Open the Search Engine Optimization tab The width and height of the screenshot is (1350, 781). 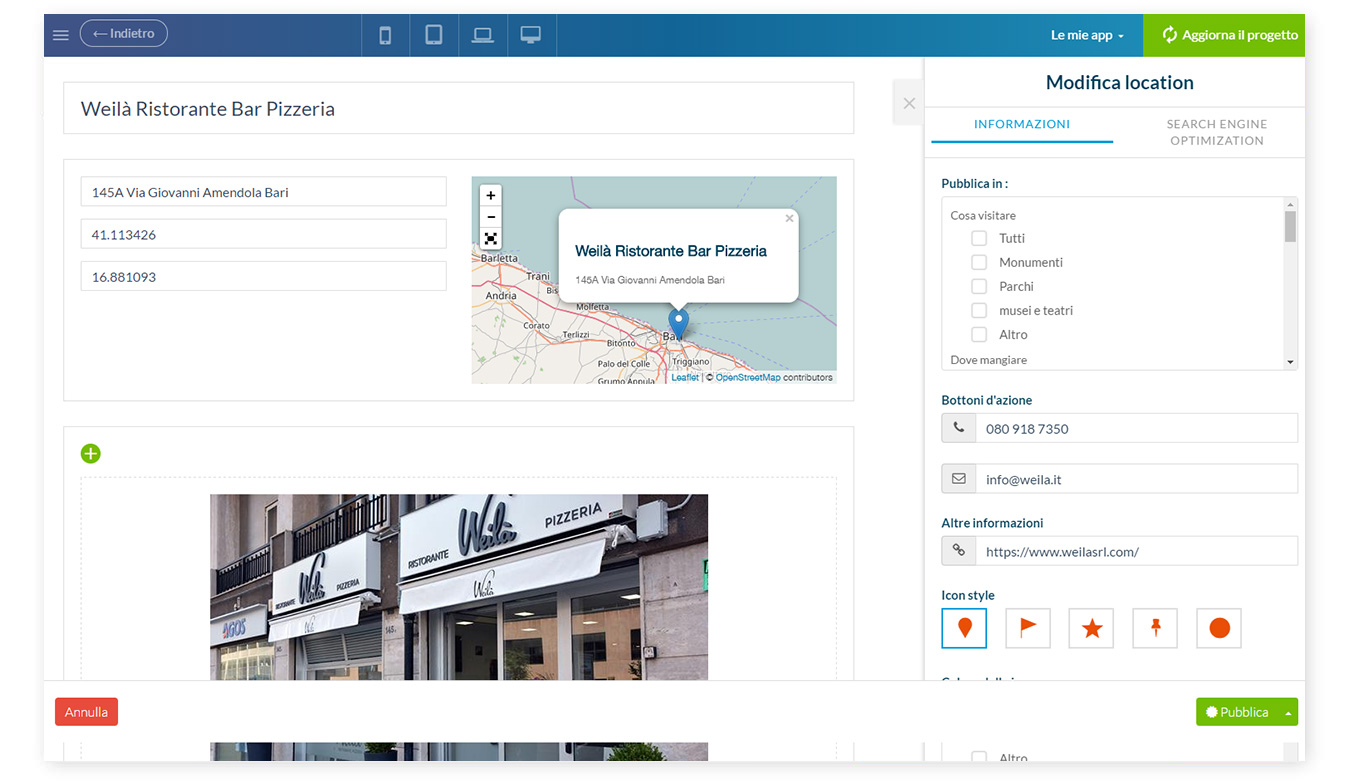[1217, 132]
